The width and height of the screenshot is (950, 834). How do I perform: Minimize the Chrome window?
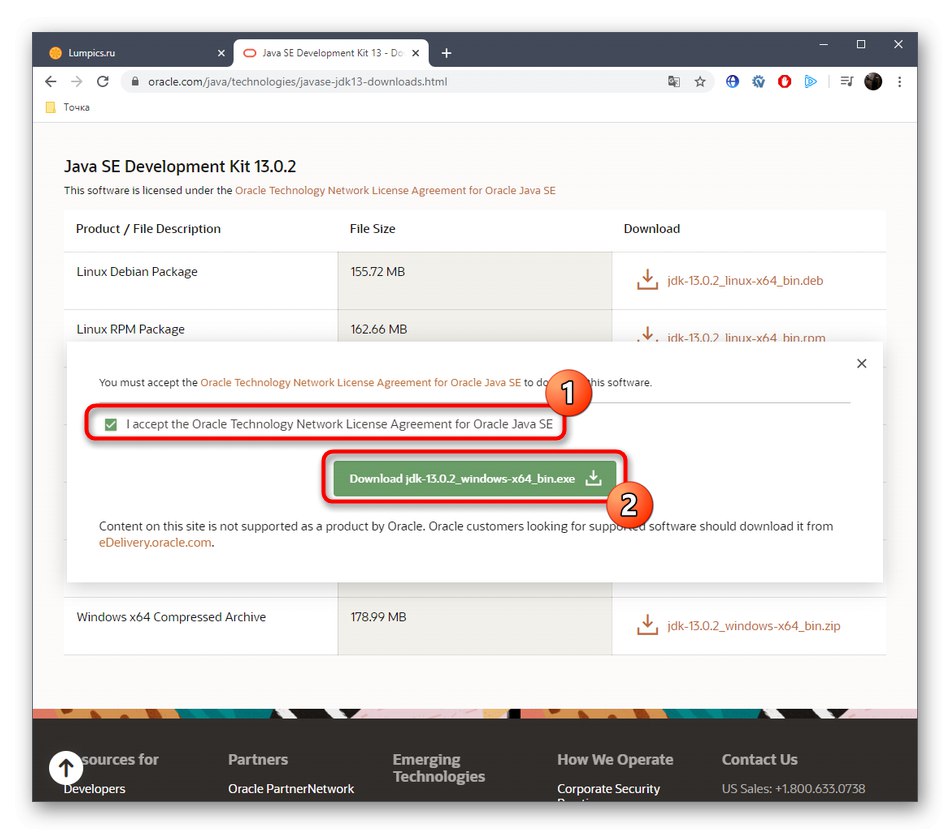click(x=823, y=45)
